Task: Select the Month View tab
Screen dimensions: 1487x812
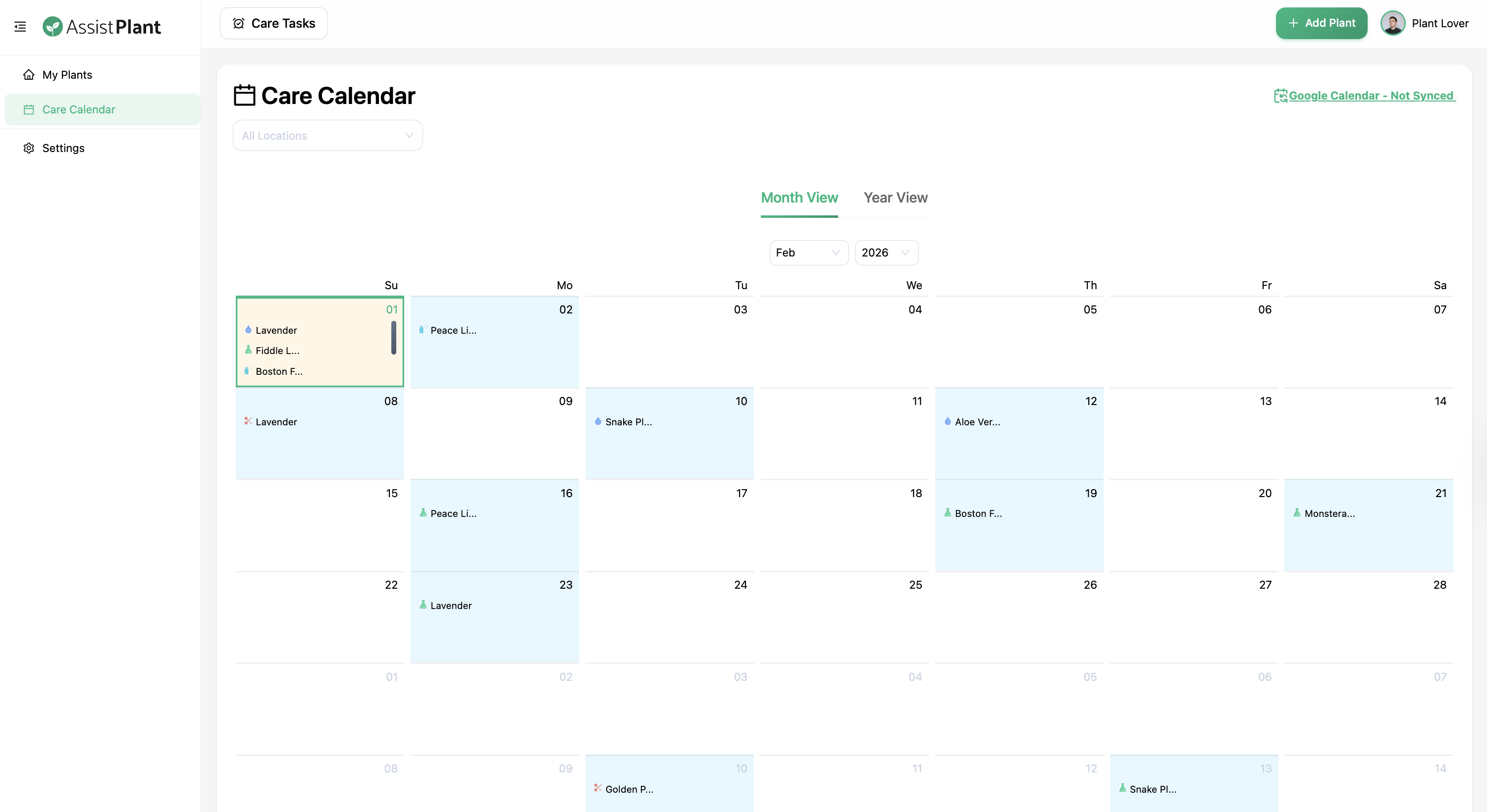Action: 799,198
